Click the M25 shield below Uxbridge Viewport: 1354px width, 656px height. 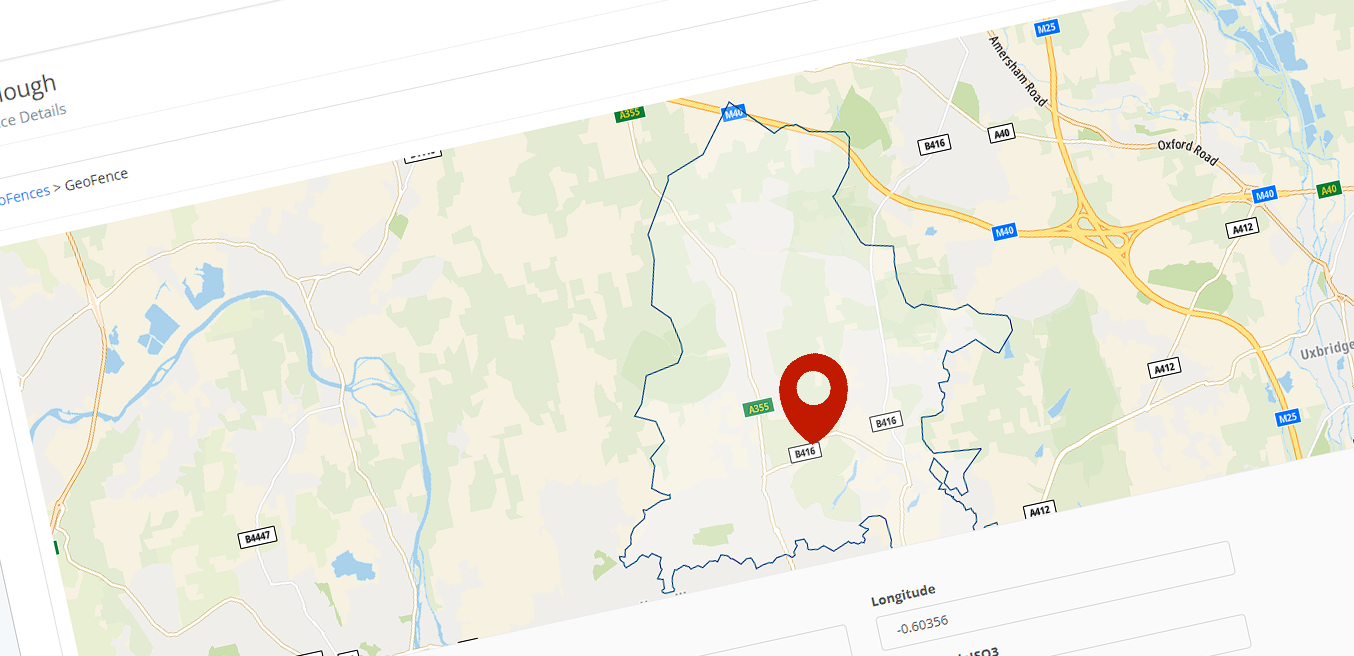click(1289, 418)
